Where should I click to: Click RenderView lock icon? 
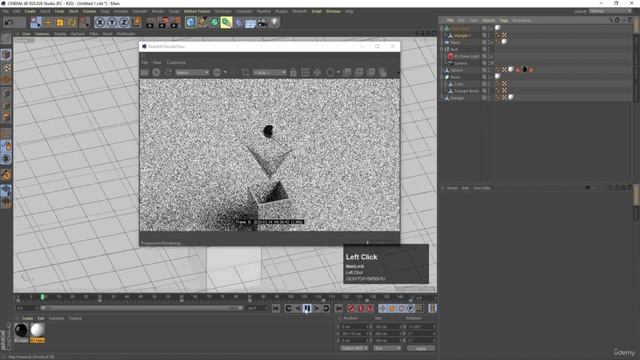coord(293,73)
